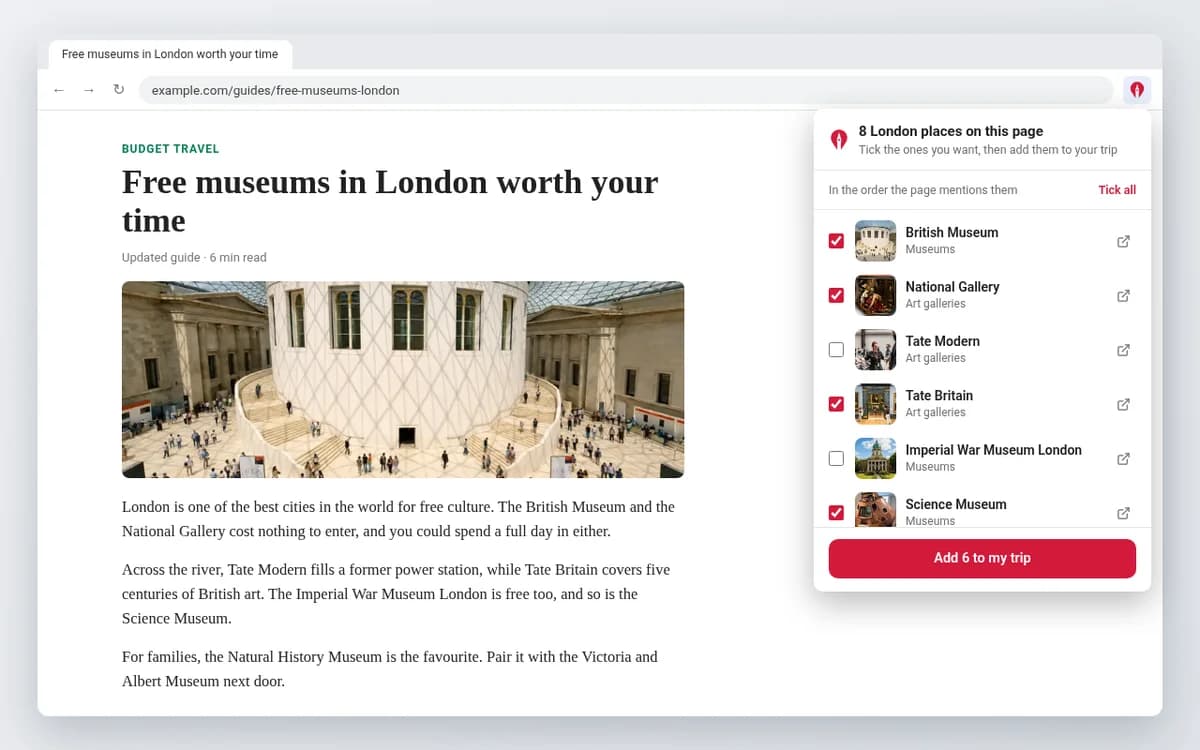Screen dimensions: 1200x750
Task: Click the browser forward arrow
Action: tap(89, 90)
